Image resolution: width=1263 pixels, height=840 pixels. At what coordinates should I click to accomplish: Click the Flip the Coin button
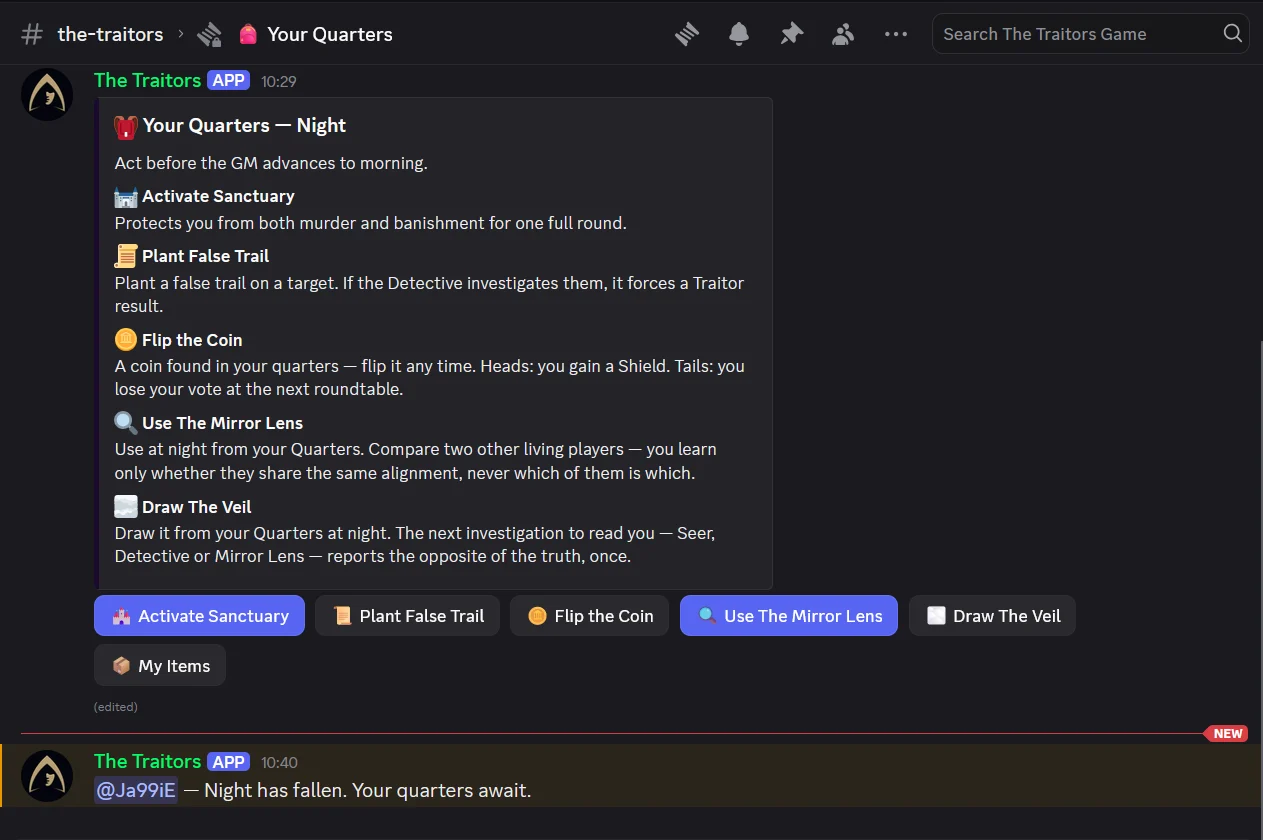pyautogui.click(x=590, y=616)
